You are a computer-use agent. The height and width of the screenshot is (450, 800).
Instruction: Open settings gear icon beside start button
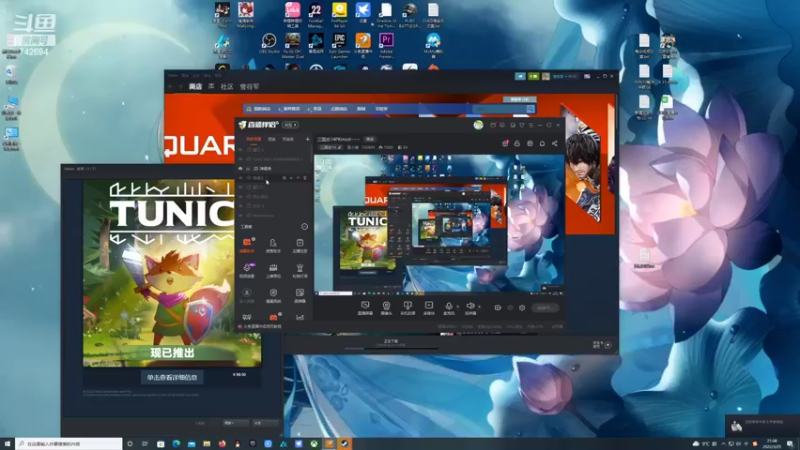pyautogui.click(x=522, y=308)
